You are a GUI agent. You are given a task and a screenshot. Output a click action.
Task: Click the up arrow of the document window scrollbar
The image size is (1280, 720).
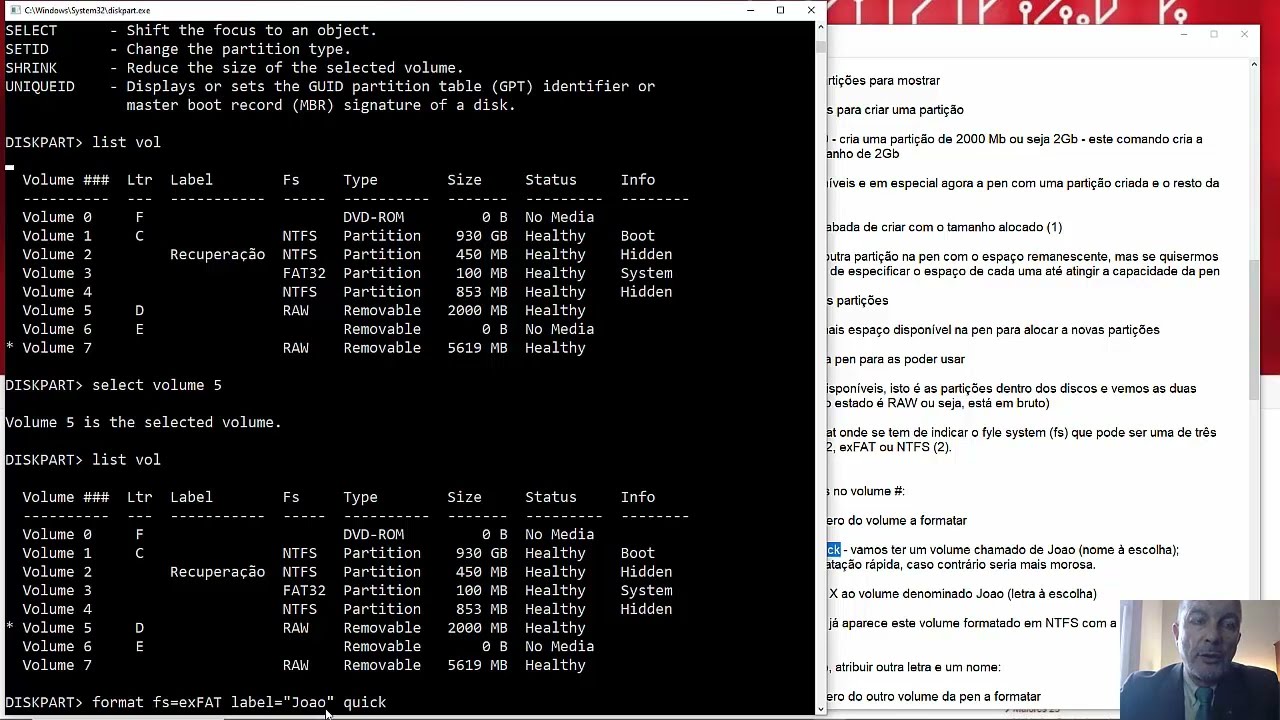pos(1254,66)
